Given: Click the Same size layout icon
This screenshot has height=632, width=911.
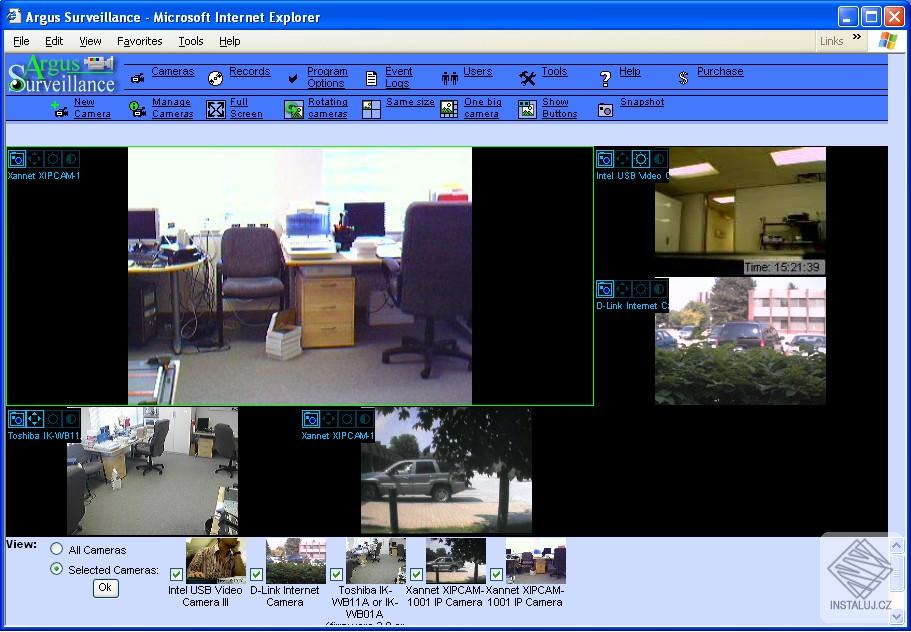Looking at the screenshot, I should coord(410,101).
